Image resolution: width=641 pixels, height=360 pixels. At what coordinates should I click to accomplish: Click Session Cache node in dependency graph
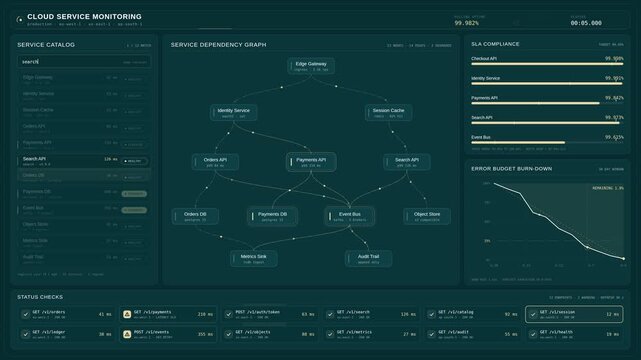coord(388,113)
